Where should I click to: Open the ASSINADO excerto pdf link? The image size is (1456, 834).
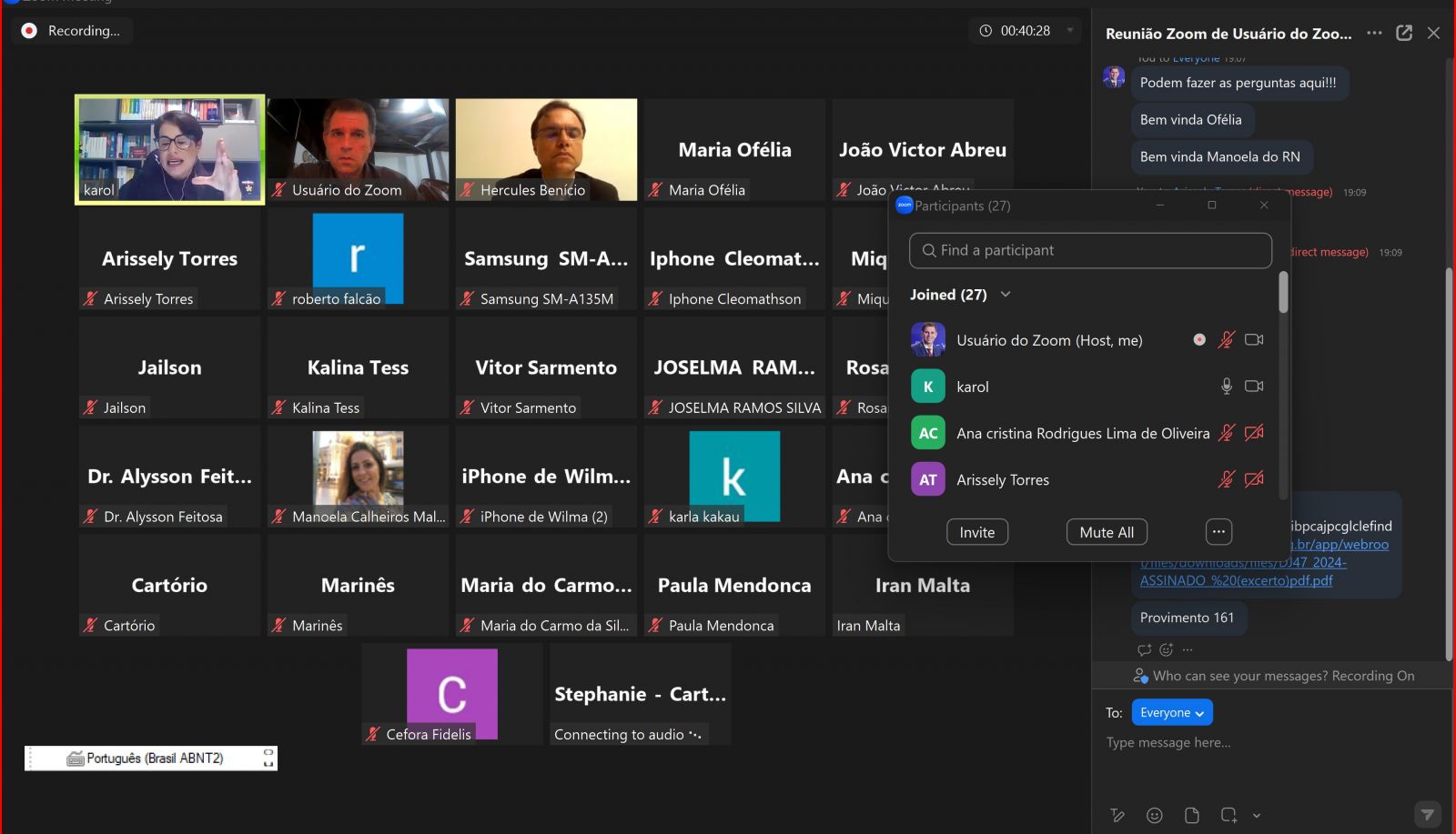pos(1236,580)
